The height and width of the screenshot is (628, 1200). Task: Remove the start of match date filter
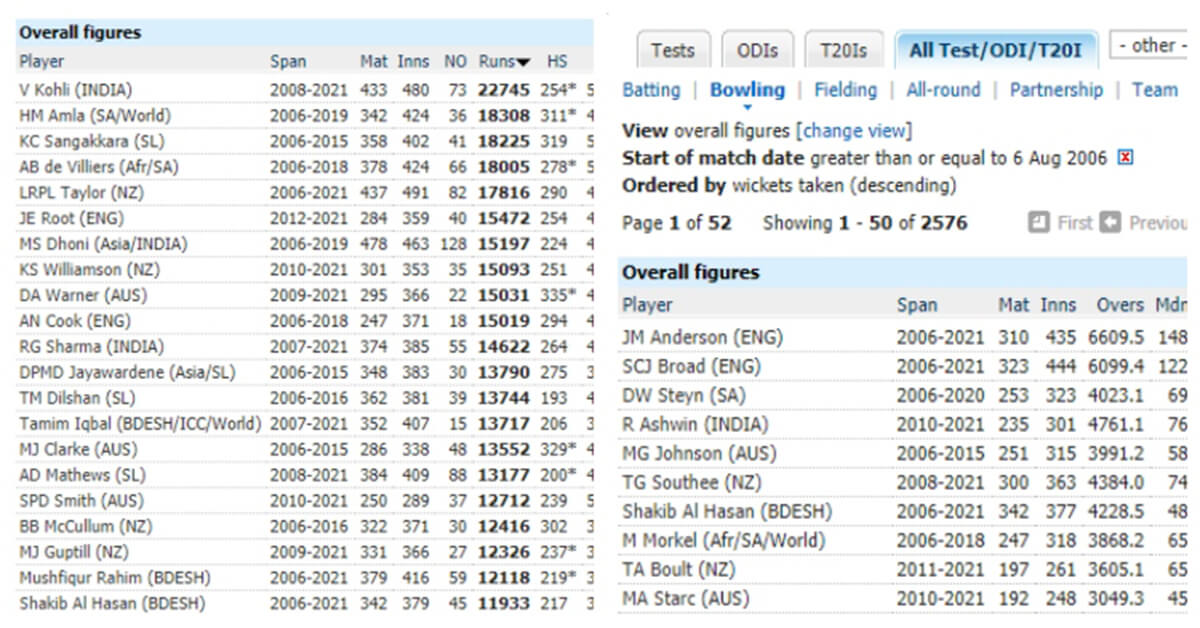tap(1125, 158)
